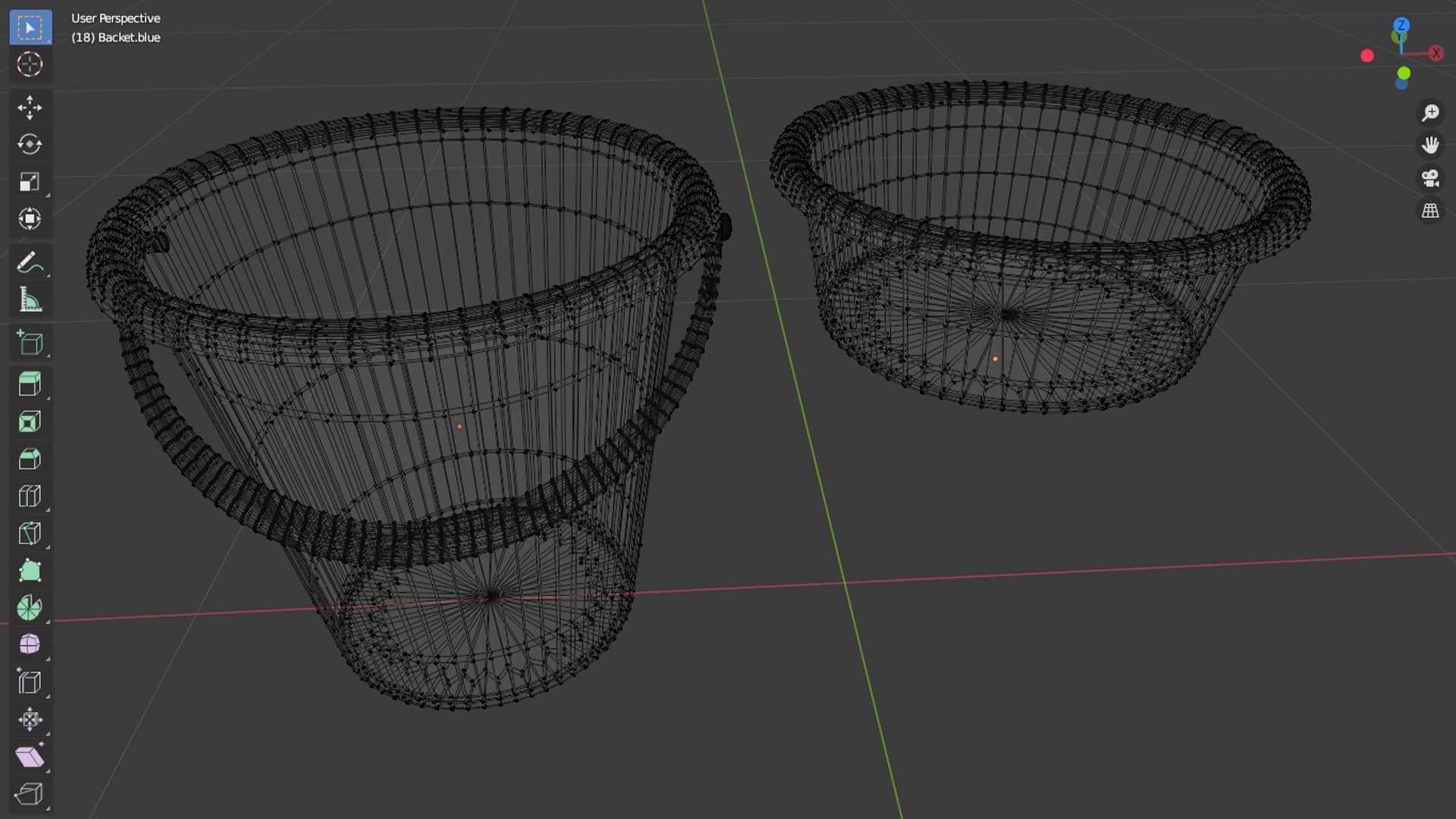Viewport: 1456px width, 819px height.
Task: Select the Extrude Region tool
Action: click(x=30, y=384)
